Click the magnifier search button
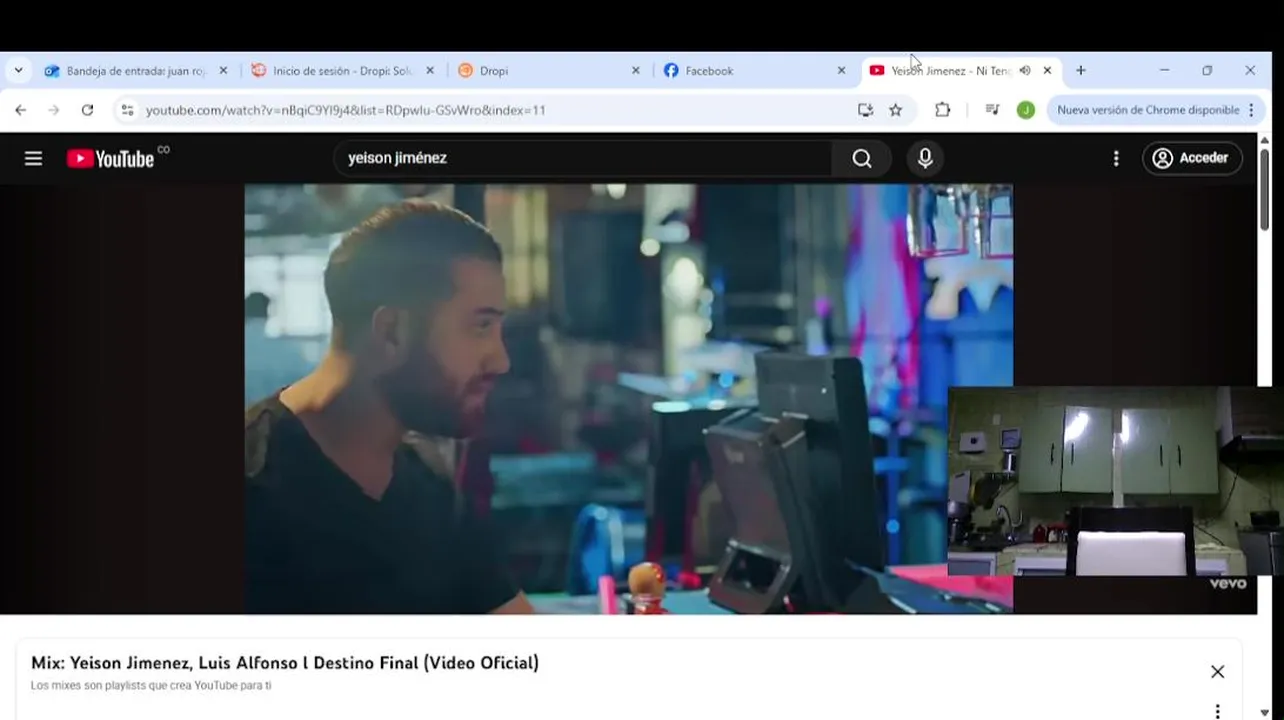 [x=862, y=158]
